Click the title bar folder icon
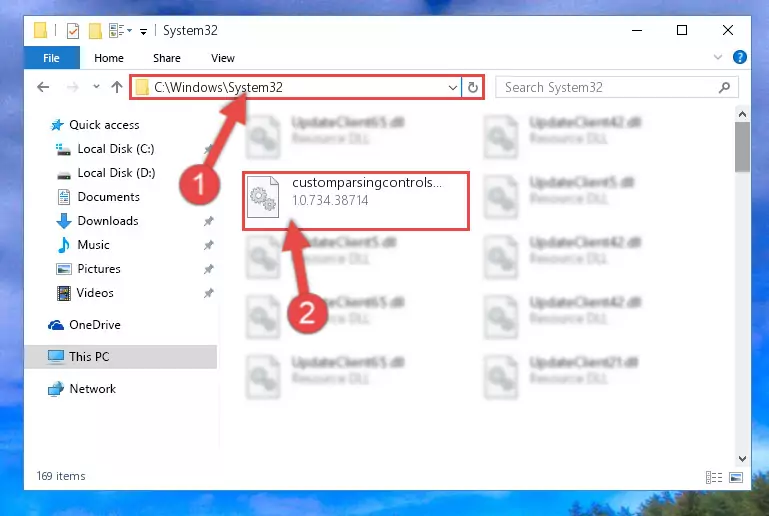This screenshot has height=516, width=769. pyautogui.click(x=40, y=30)
